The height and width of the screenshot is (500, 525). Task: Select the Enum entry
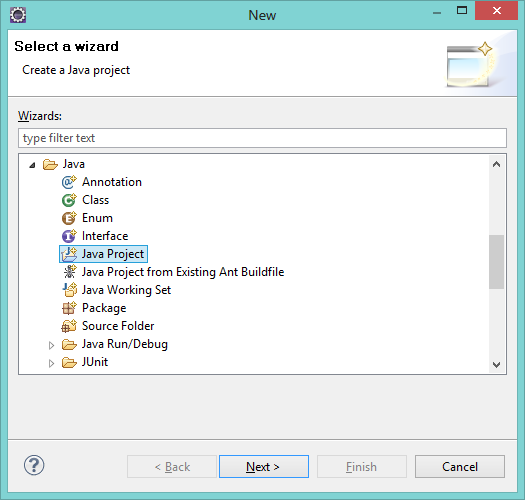97,218
